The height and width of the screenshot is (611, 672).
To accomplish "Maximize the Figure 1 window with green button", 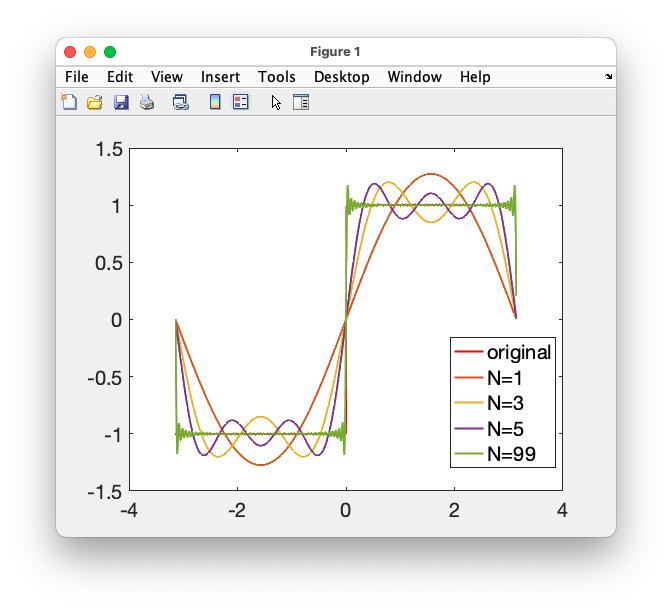I will [110, 52].
